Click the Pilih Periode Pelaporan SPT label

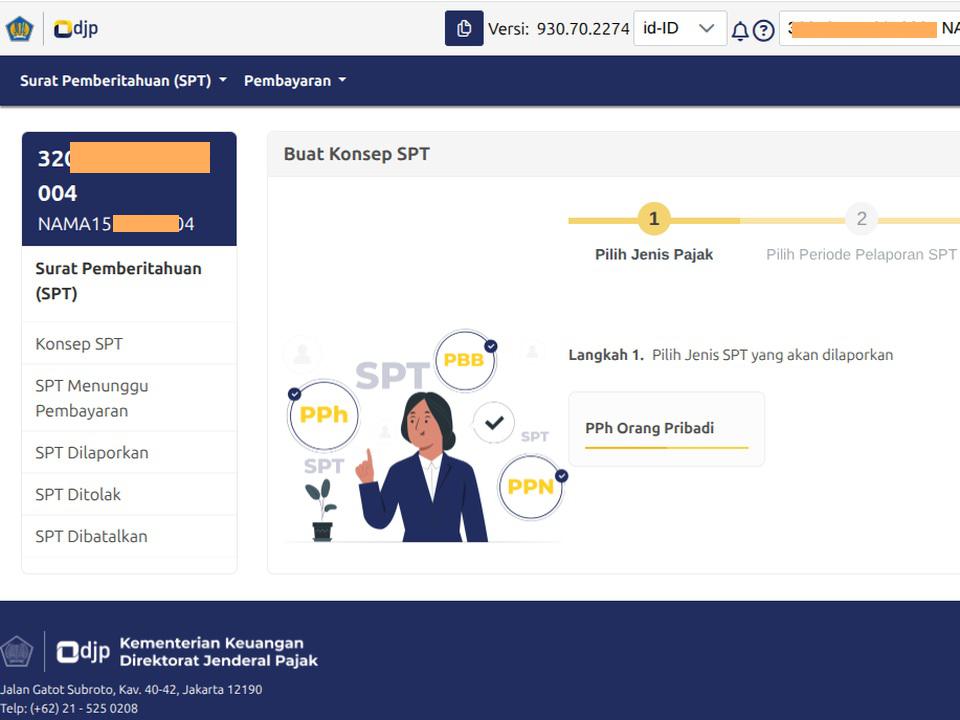click(861, 254)
